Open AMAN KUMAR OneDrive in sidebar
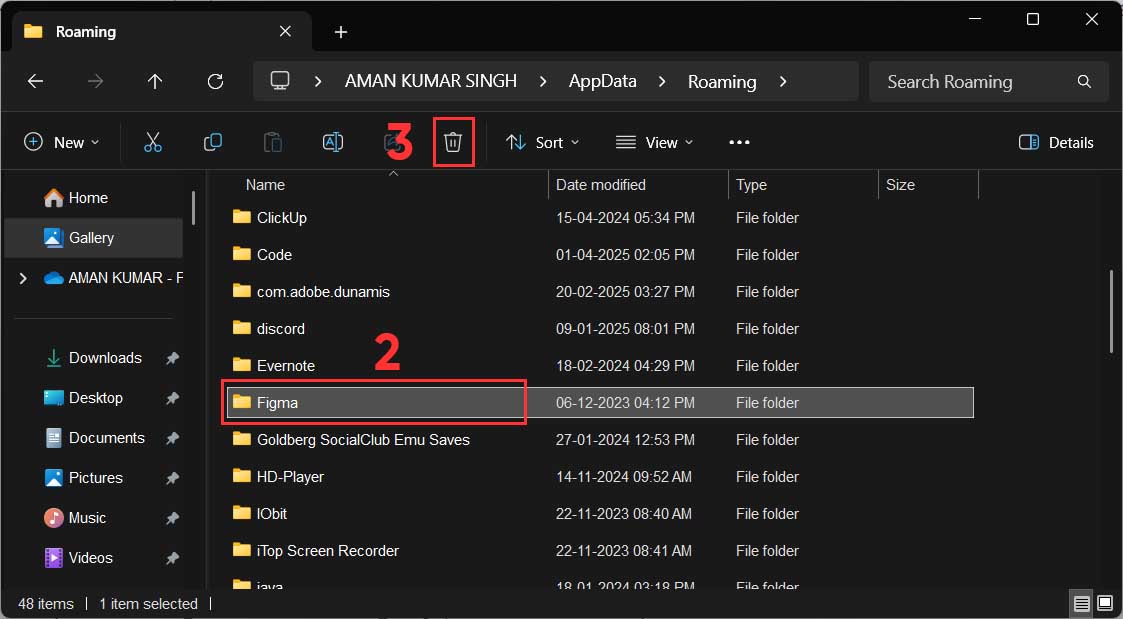The height and width of the screenshot is (619, 1123). click(x=113, y=278)
